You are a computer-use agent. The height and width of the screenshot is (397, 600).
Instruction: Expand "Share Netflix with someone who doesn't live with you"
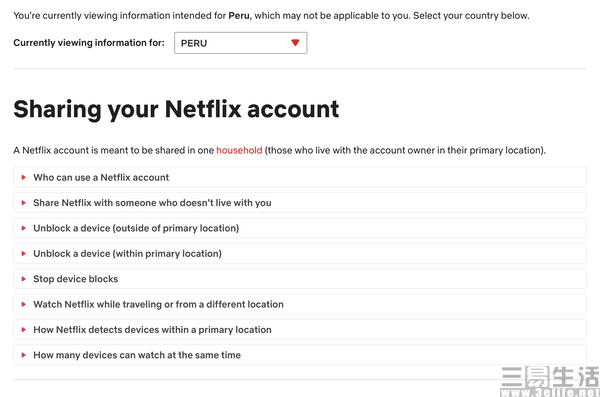[x=300, y=203]
